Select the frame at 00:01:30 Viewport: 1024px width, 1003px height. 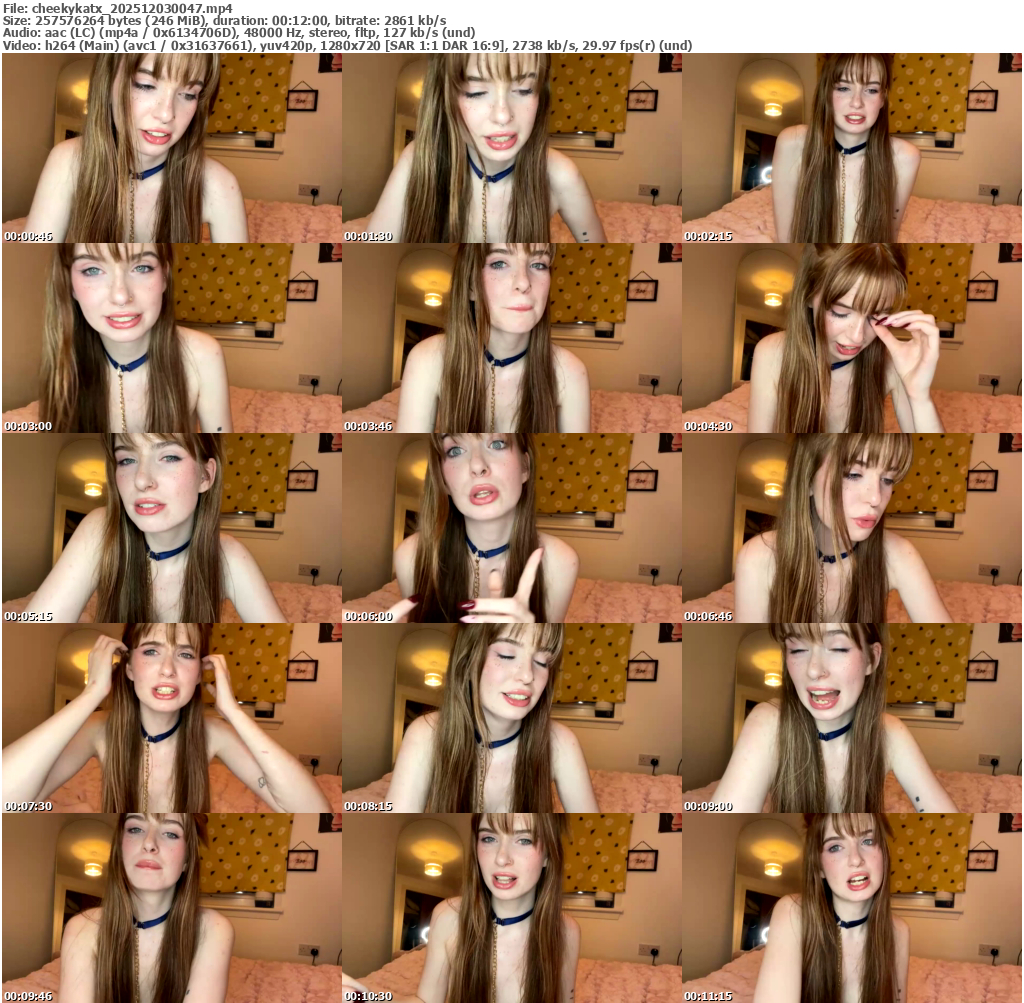click(x=511, y=148)
